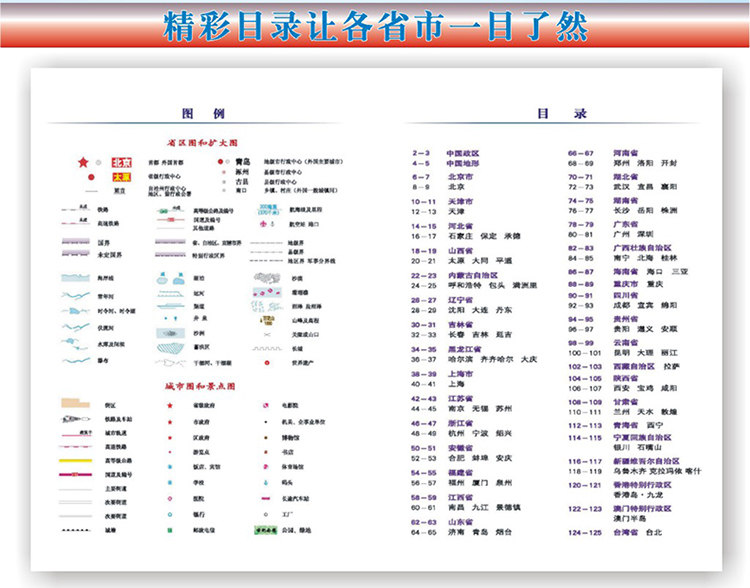
Task: Open the 江苏省 contents entry
Action: pyautogui.click(x=460, y=399)
